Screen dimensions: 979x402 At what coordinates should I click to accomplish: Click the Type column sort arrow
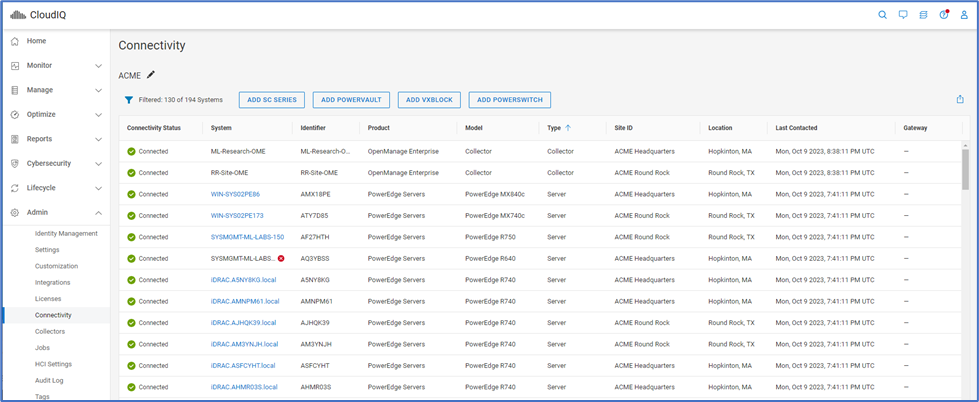[568, 128]
